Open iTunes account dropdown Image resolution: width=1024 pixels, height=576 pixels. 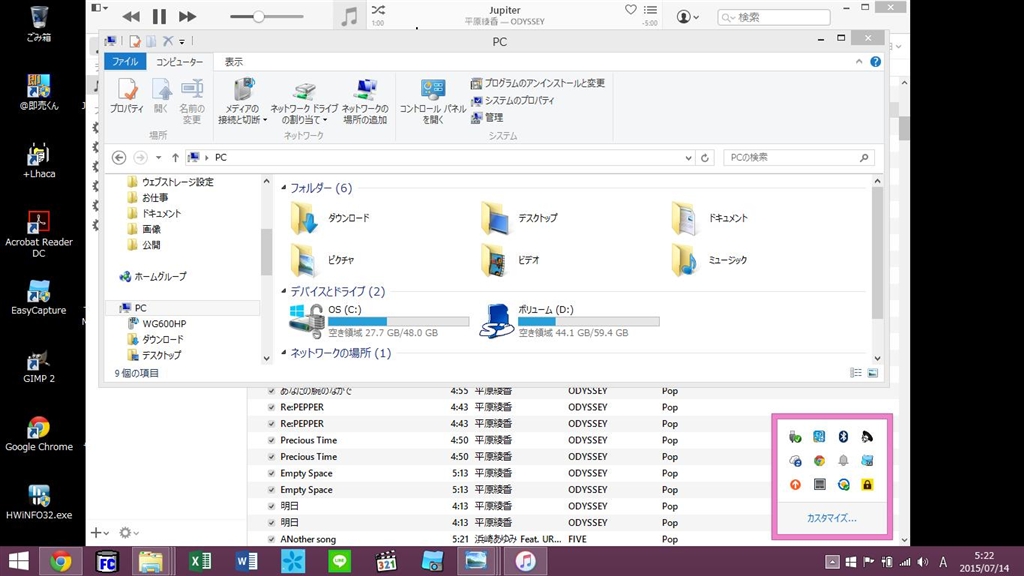(688, 17)
